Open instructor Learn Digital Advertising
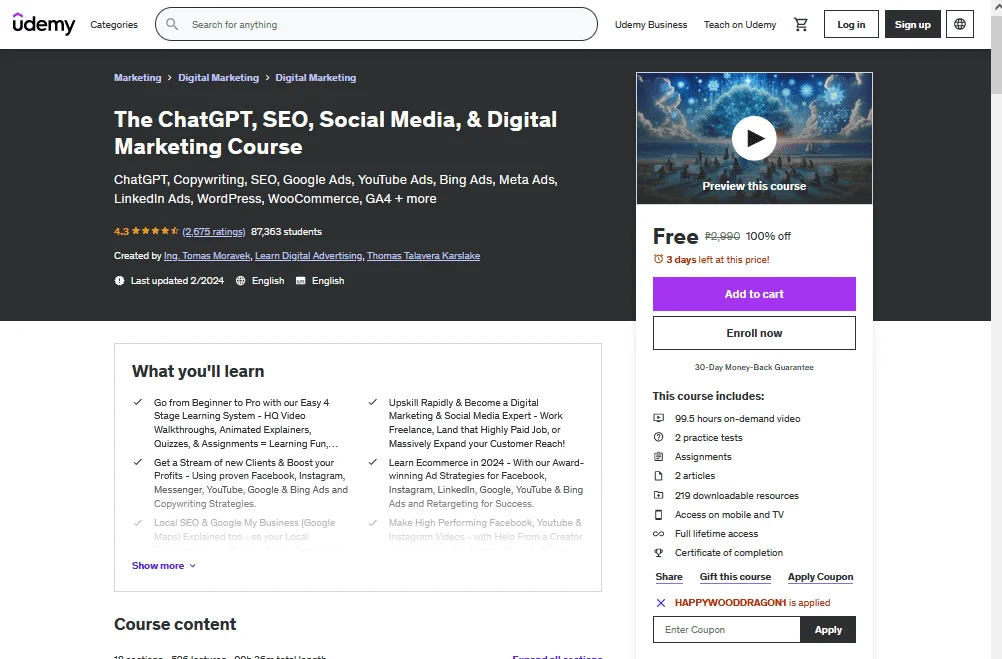1002x659 pixels. 309,256
